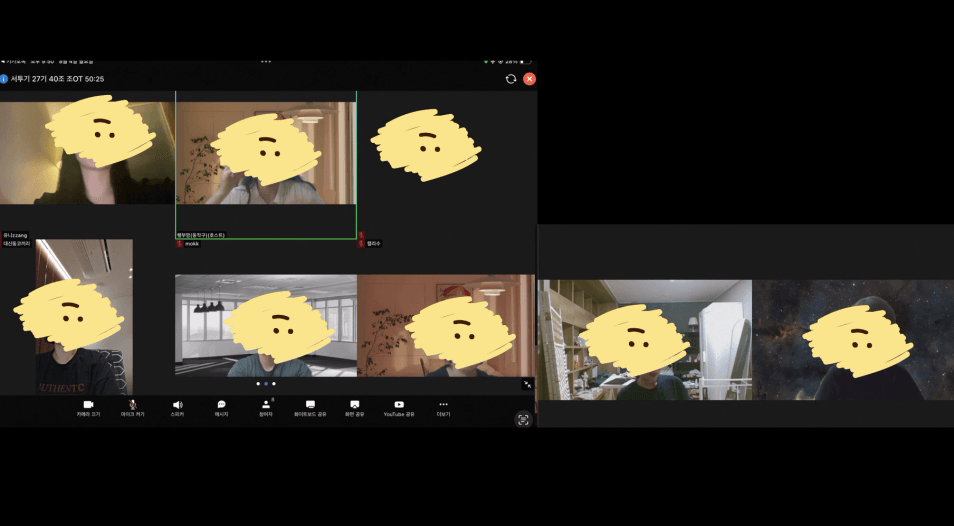Open meeting title 서투기 27기 40조 조OT
954x526 pixels.
point(57,79)
